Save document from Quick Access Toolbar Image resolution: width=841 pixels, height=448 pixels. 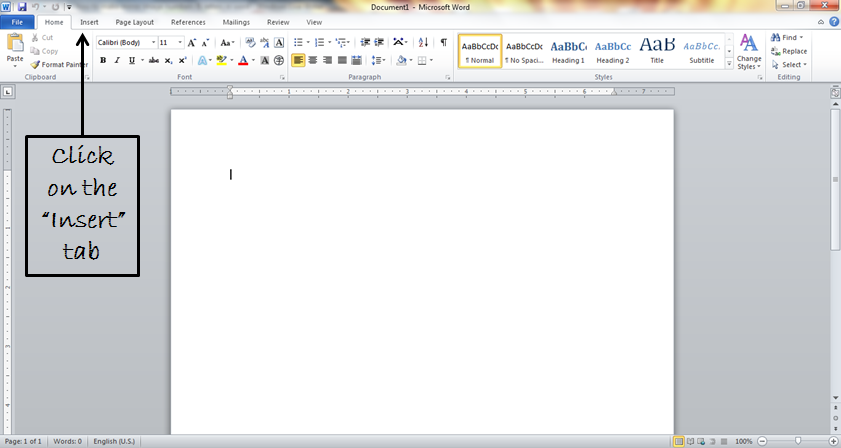point(22,7)
